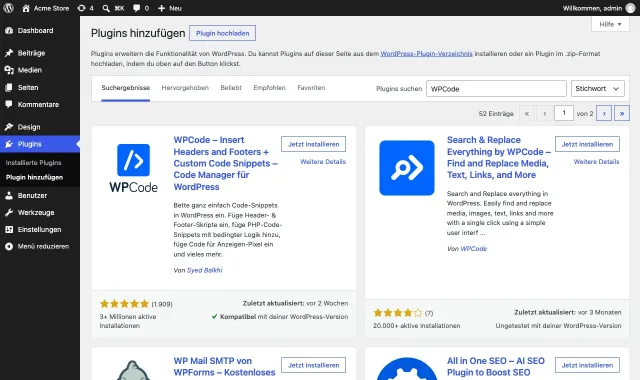Click the All in One SEO gear logo

(407, 369)
